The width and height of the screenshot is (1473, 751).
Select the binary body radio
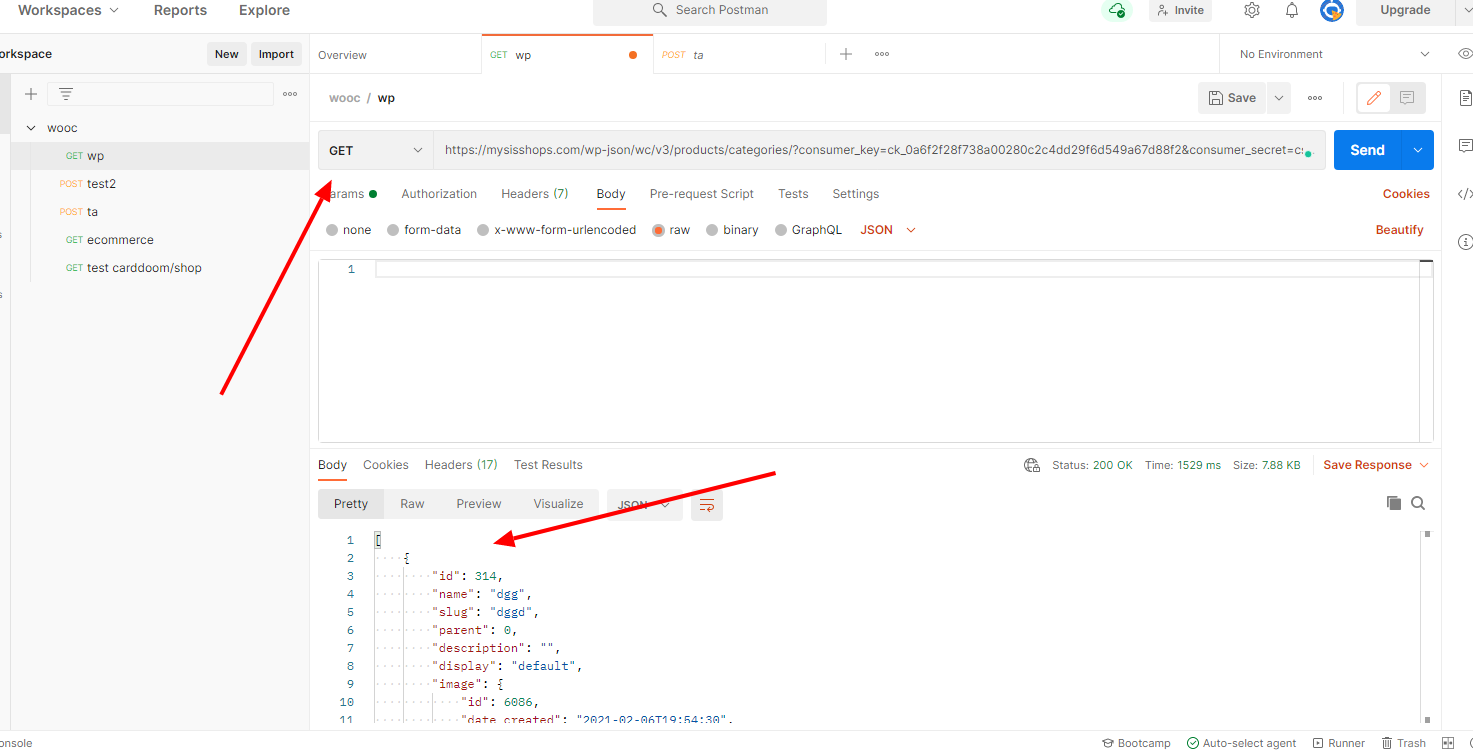click(712, 230)
